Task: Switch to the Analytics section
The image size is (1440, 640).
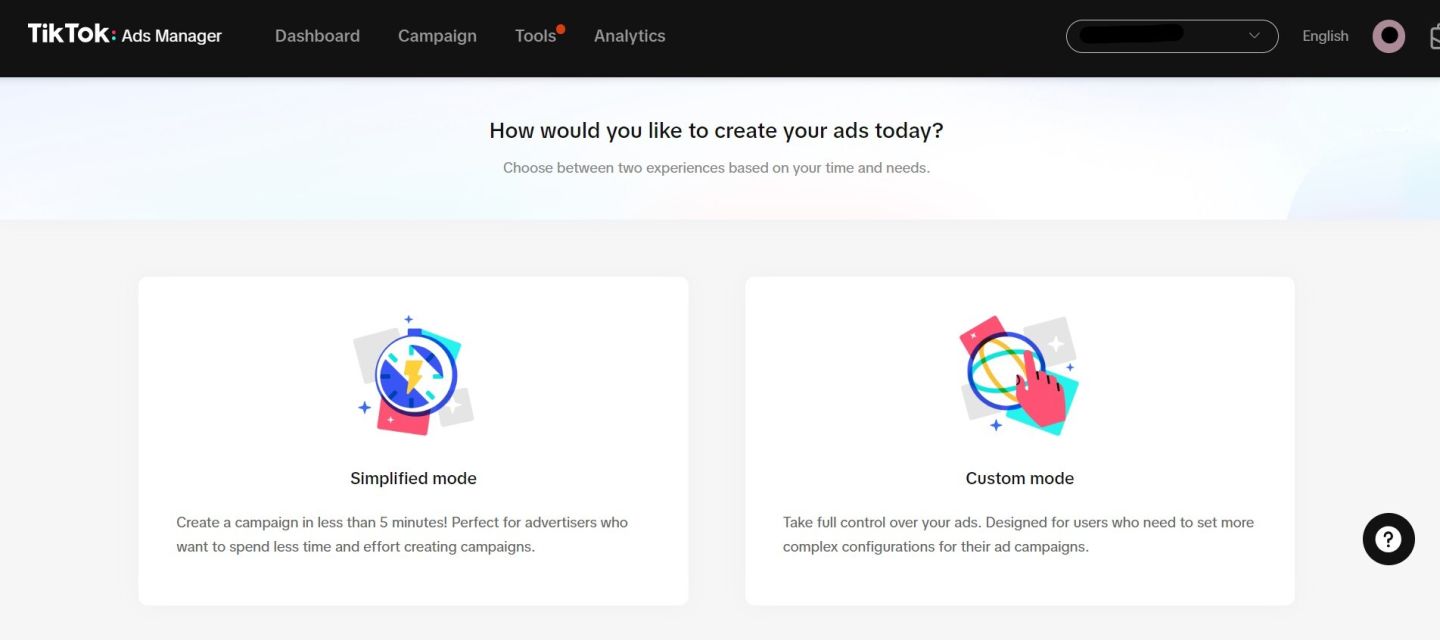Action: 629,36
